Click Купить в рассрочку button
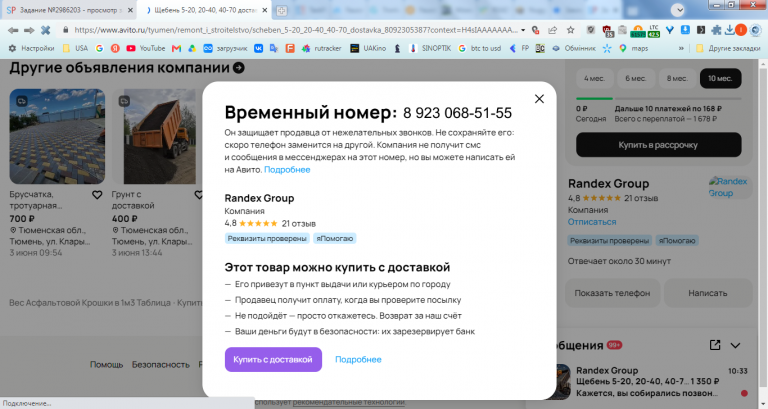The height and width of the screenshot is (409, 768). [x=658, y=145]
